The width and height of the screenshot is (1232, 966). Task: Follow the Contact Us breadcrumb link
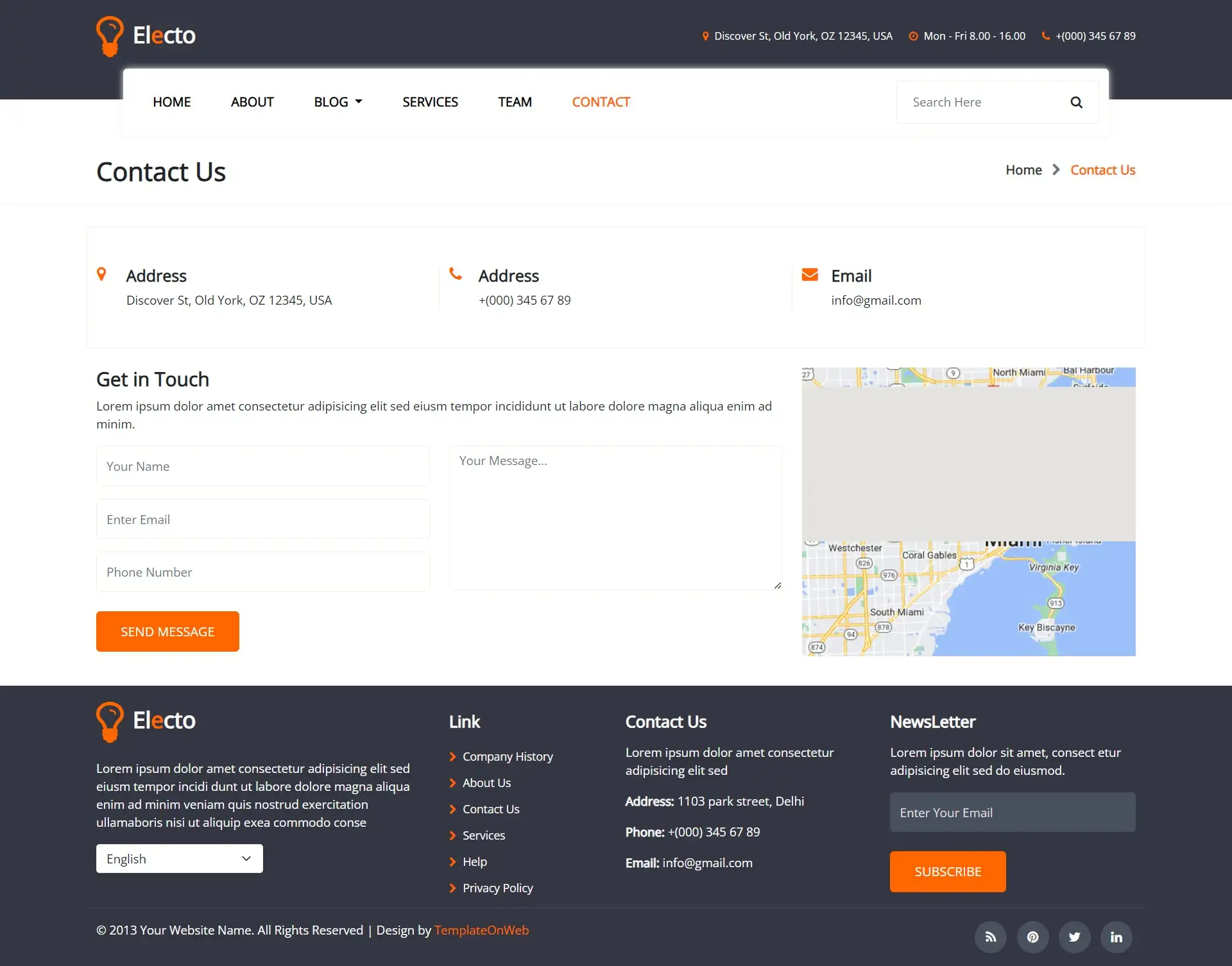coord(1102,170)
